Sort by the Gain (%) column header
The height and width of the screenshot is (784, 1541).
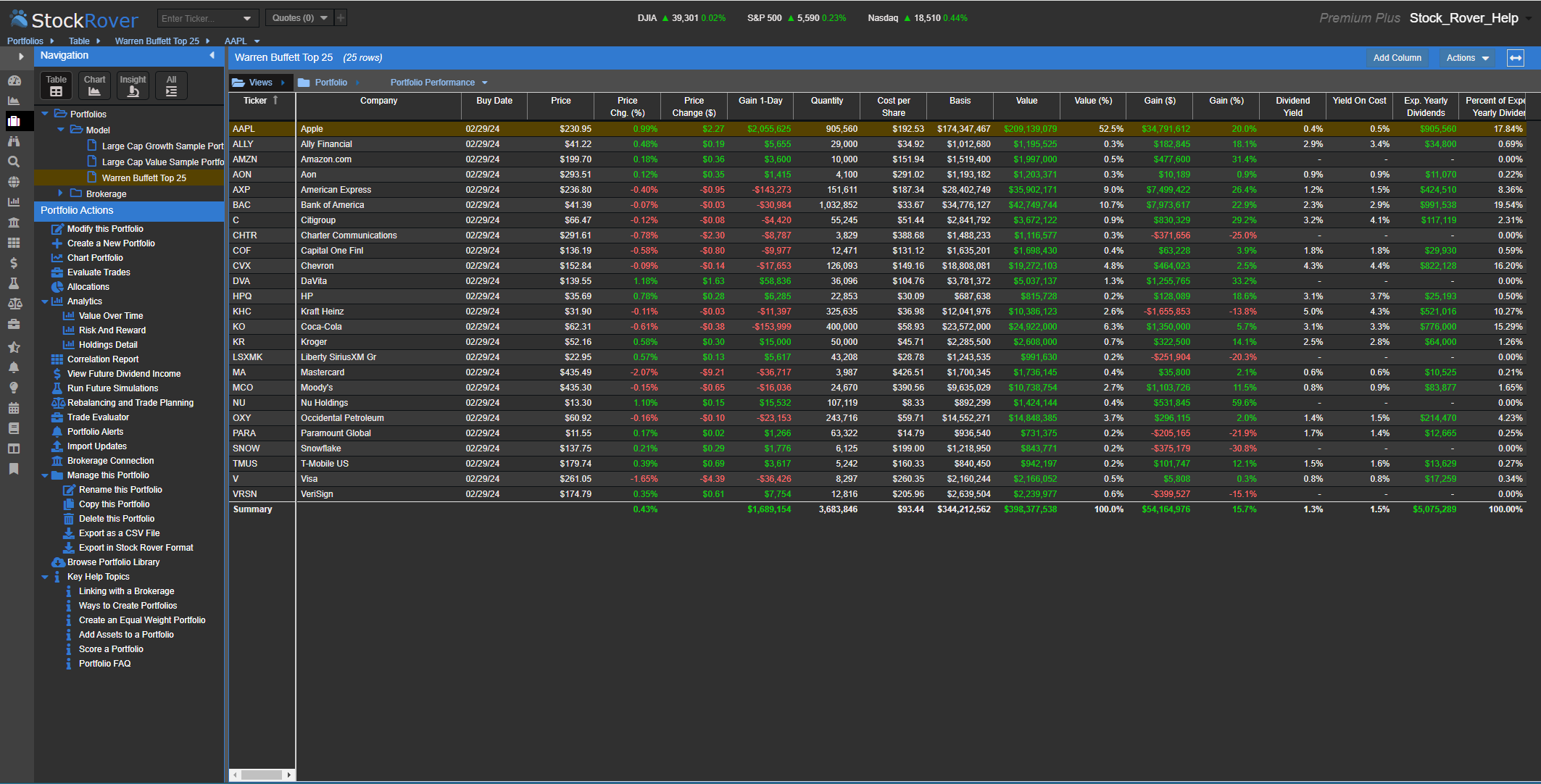(x=1226, y=107)
